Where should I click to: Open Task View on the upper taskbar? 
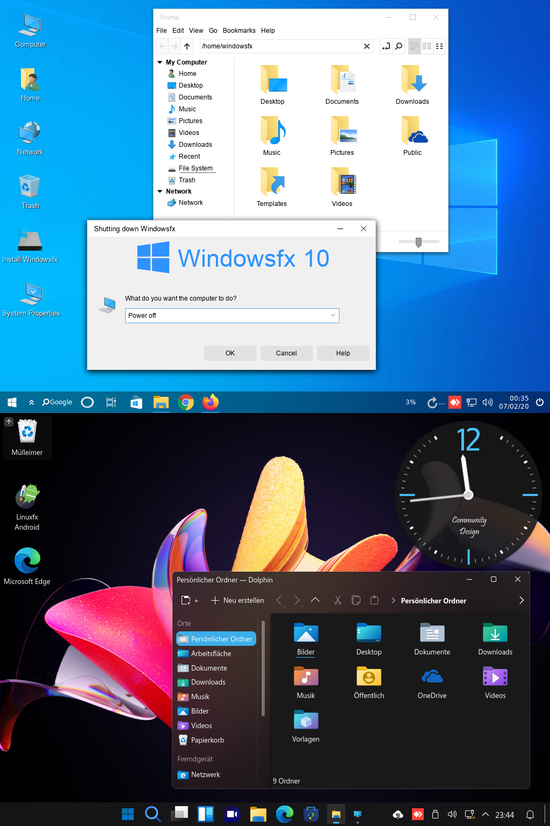point(111,402)
